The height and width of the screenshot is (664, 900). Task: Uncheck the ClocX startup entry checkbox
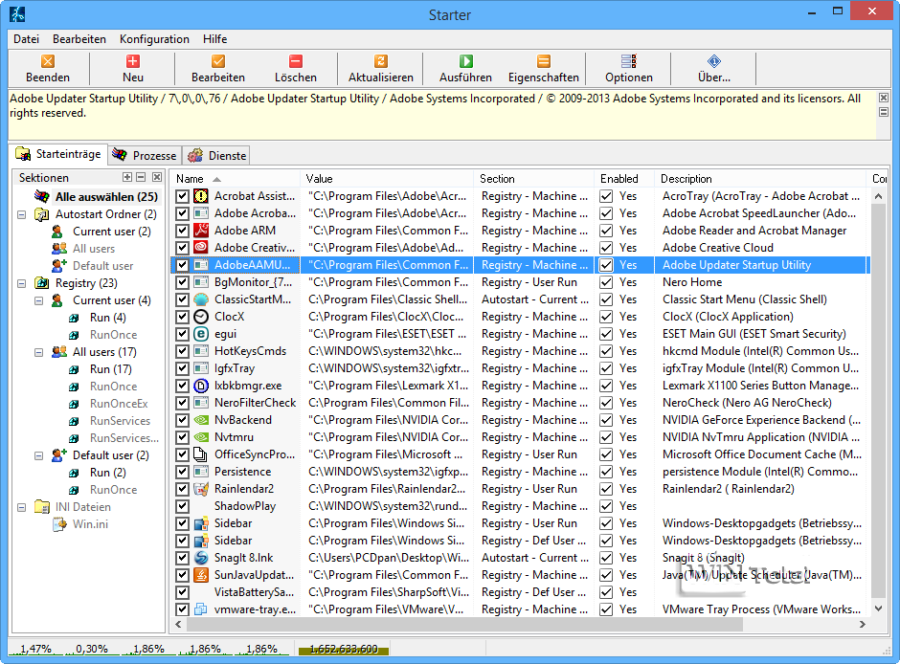click(x=182, y=317)
